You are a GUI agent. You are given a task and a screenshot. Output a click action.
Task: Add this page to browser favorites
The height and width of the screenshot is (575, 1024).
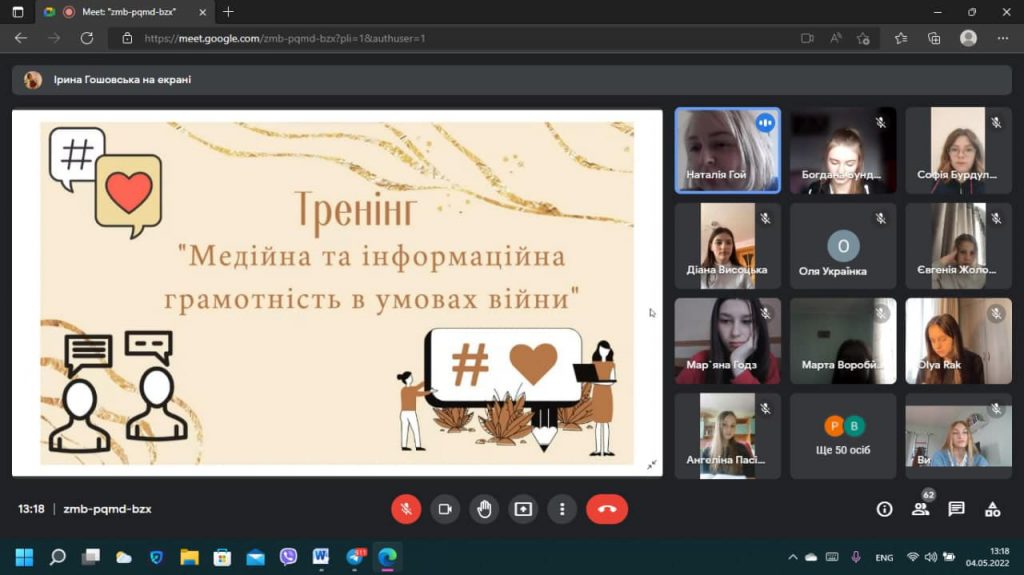coord(864,38)
